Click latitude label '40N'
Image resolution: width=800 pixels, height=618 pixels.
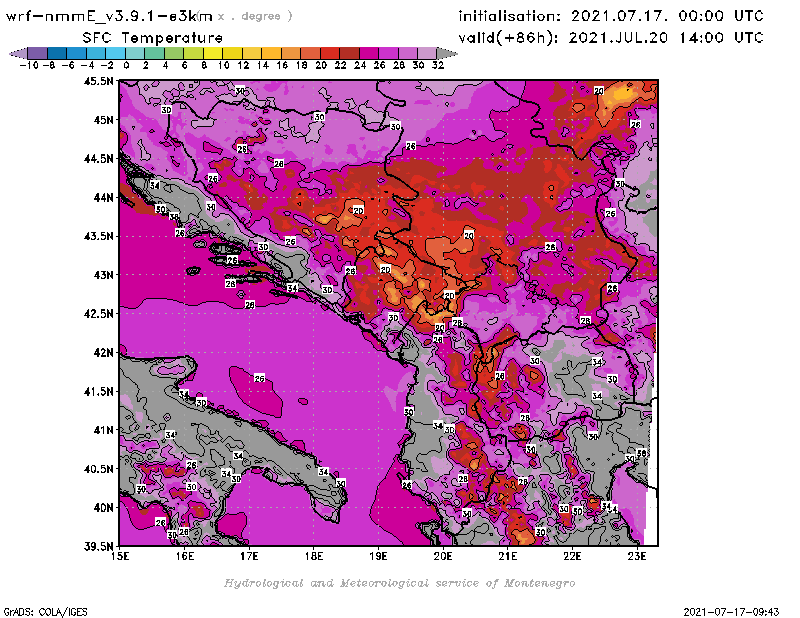point(104,507)
